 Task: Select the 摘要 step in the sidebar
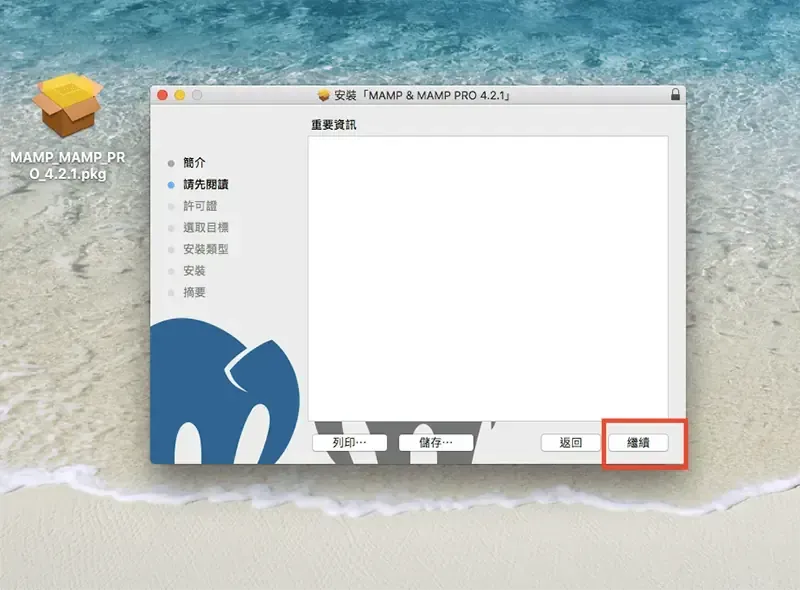click(x=194, y=292)
